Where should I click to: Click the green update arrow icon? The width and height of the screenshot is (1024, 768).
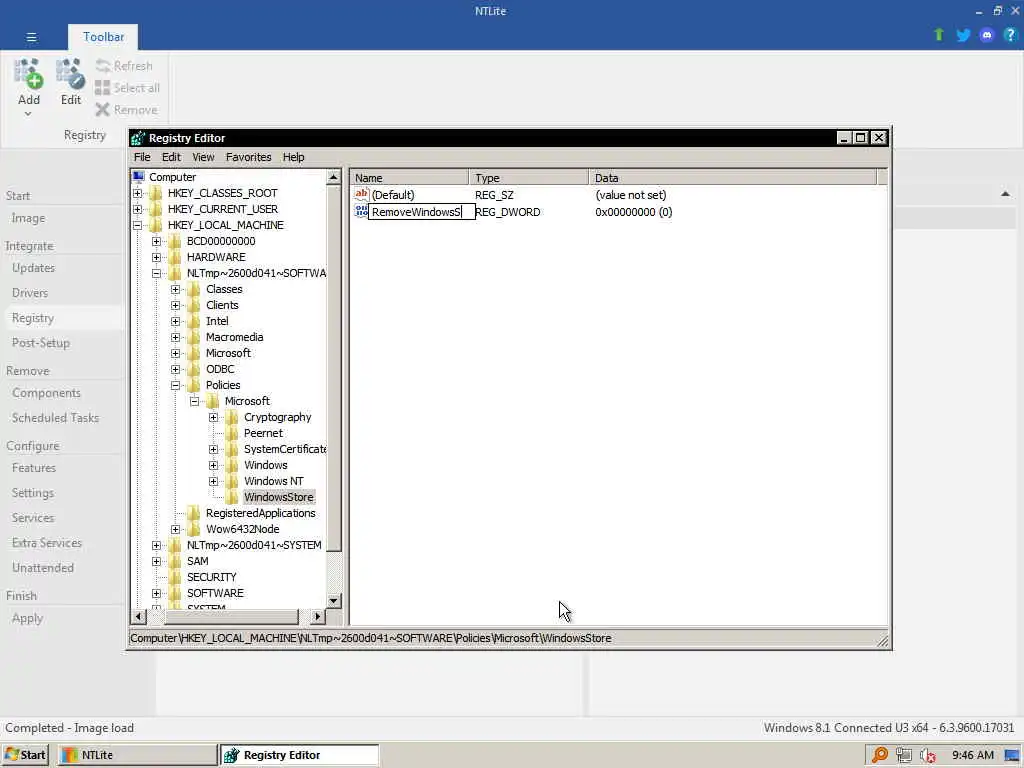938,35
